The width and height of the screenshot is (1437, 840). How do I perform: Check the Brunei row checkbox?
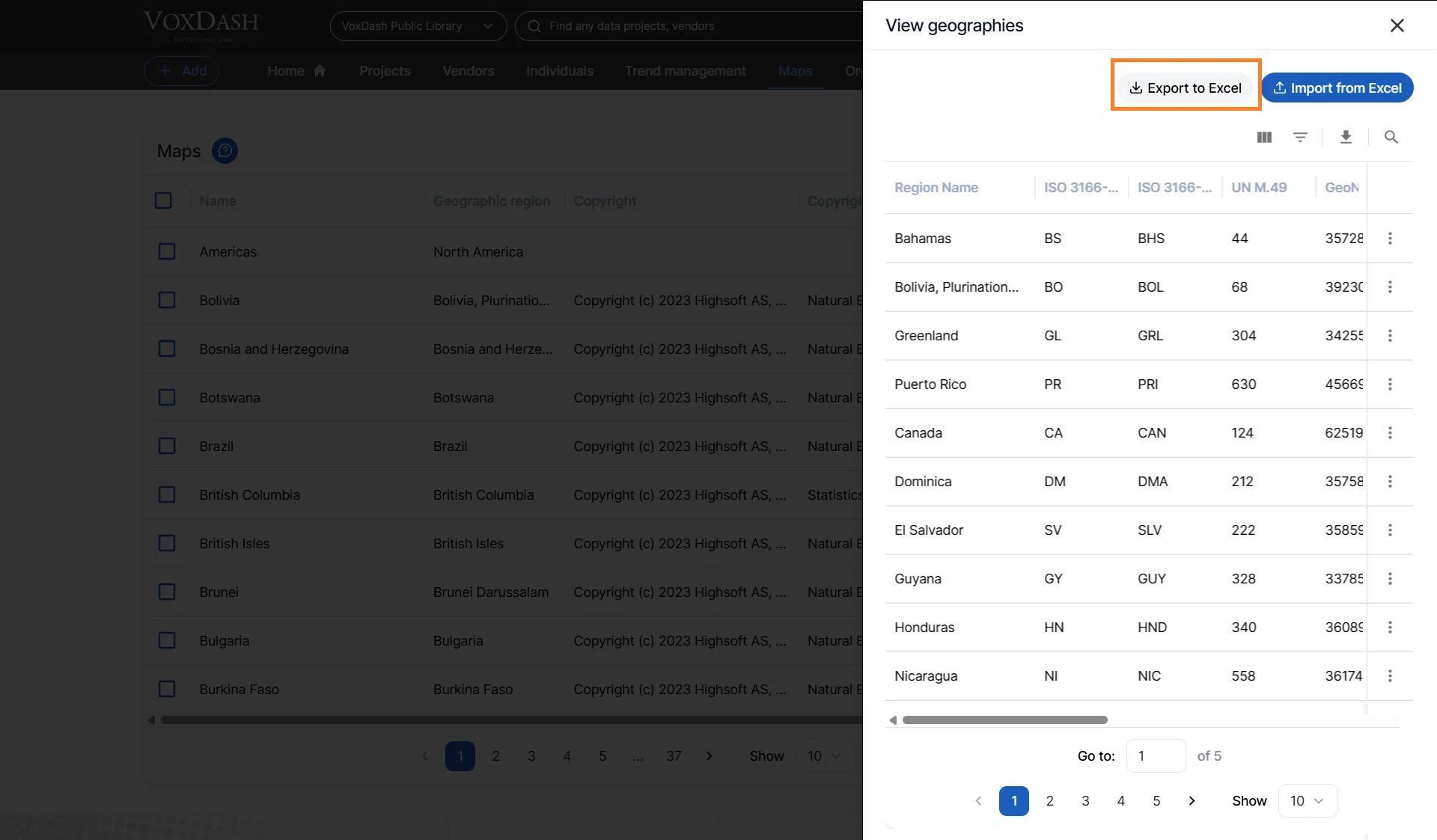[x=167, y=592]
